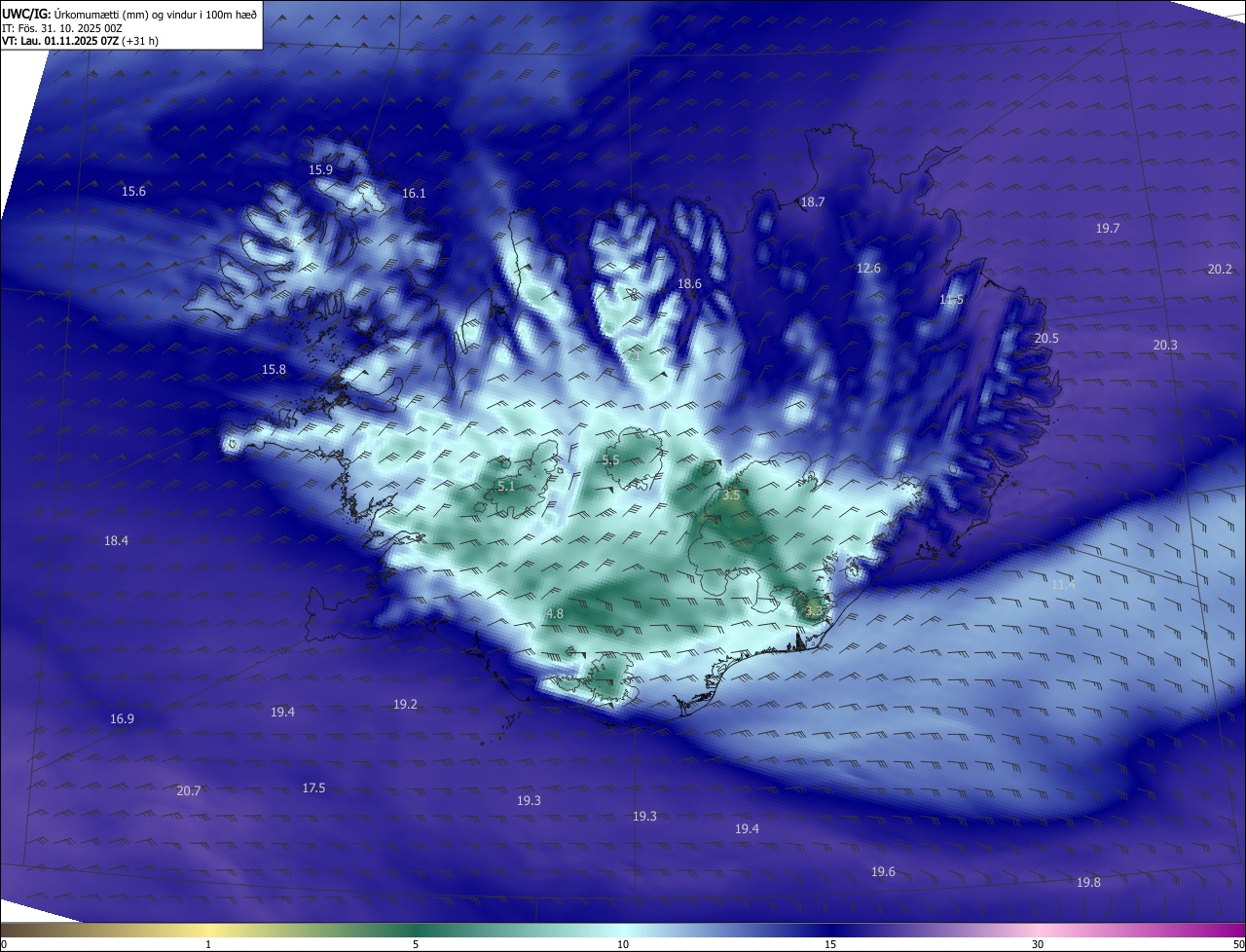Click the 19.7 value label
Image resolution: width=1246 pixels, height=952 pixels.
[x=1108, y=229]
